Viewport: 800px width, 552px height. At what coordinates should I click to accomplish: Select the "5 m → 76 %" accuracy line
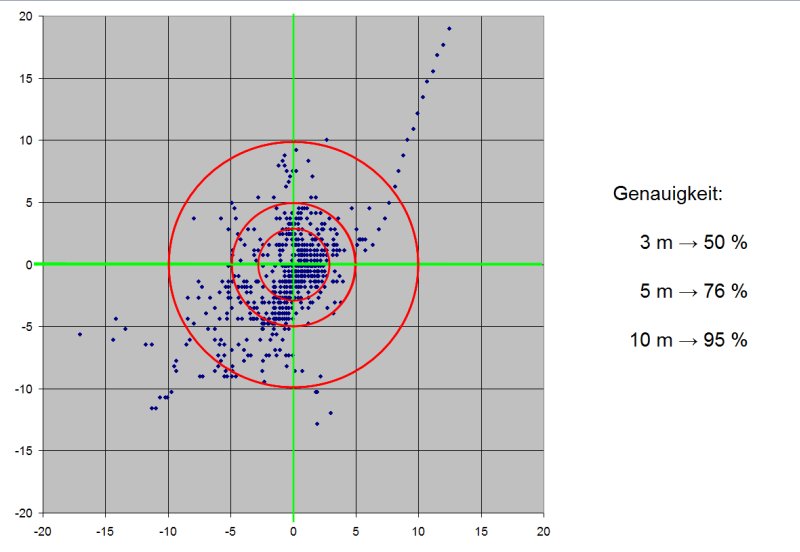click(693, 291)
